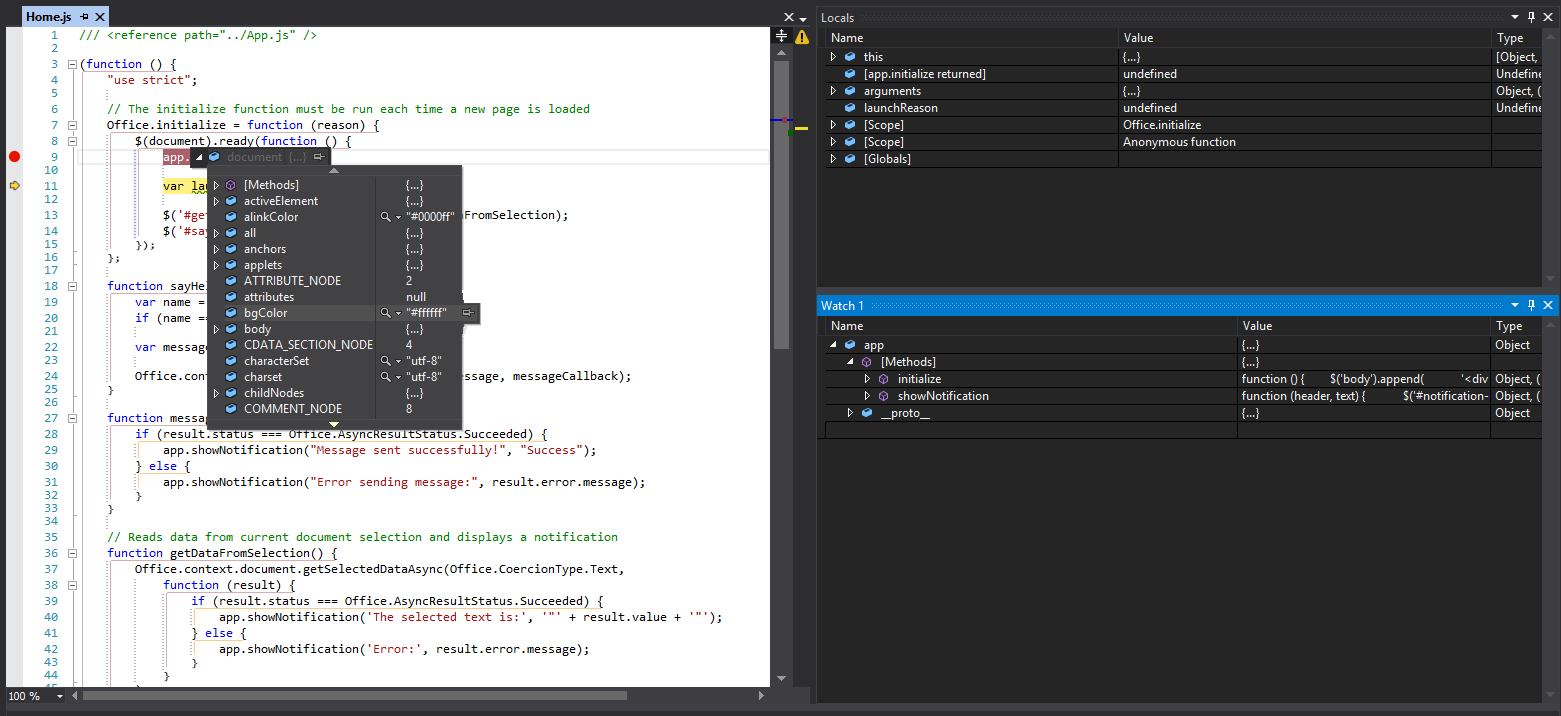The image size is (1561, 716).
Task: Collapse the [Methods] node under app in Watch 1
Action: tap(849, 361)
